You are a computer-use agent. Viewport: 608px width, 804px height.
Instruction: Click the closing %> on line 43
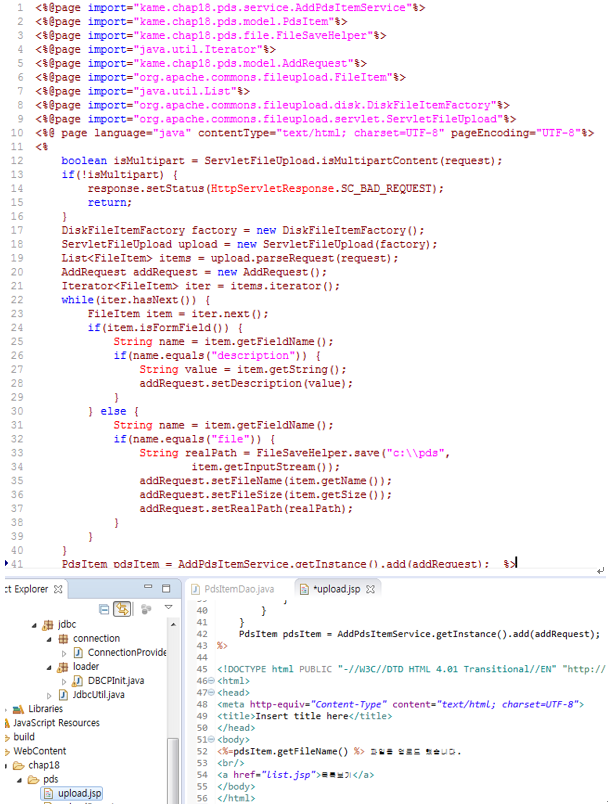point(222,646)
